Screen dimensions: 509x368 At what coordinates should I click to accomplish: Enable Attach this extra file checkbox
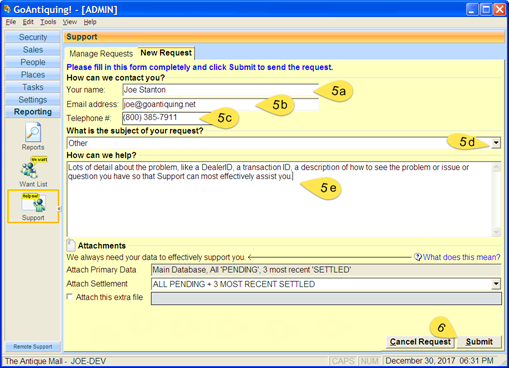tap(70, 297)
